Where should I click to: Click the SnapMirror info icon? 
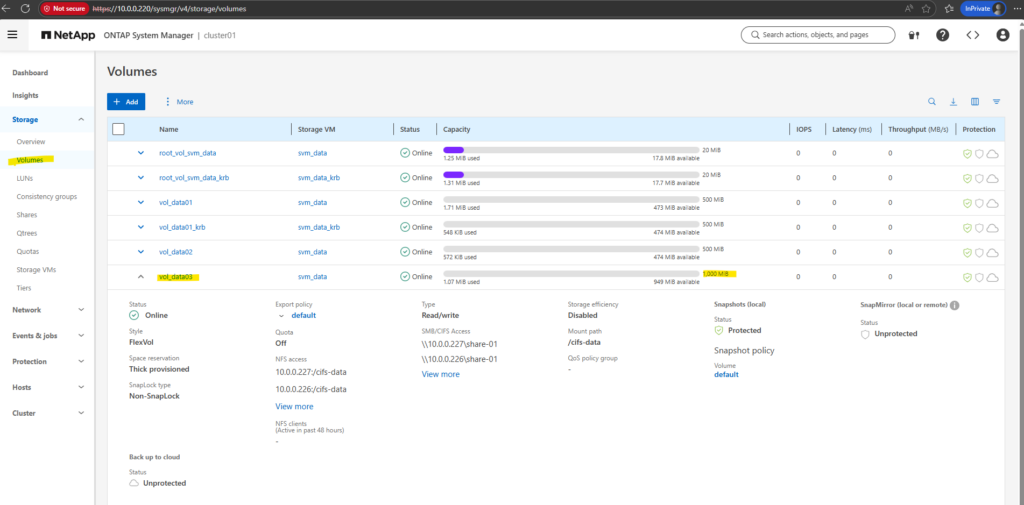click(x=954, y=305)
